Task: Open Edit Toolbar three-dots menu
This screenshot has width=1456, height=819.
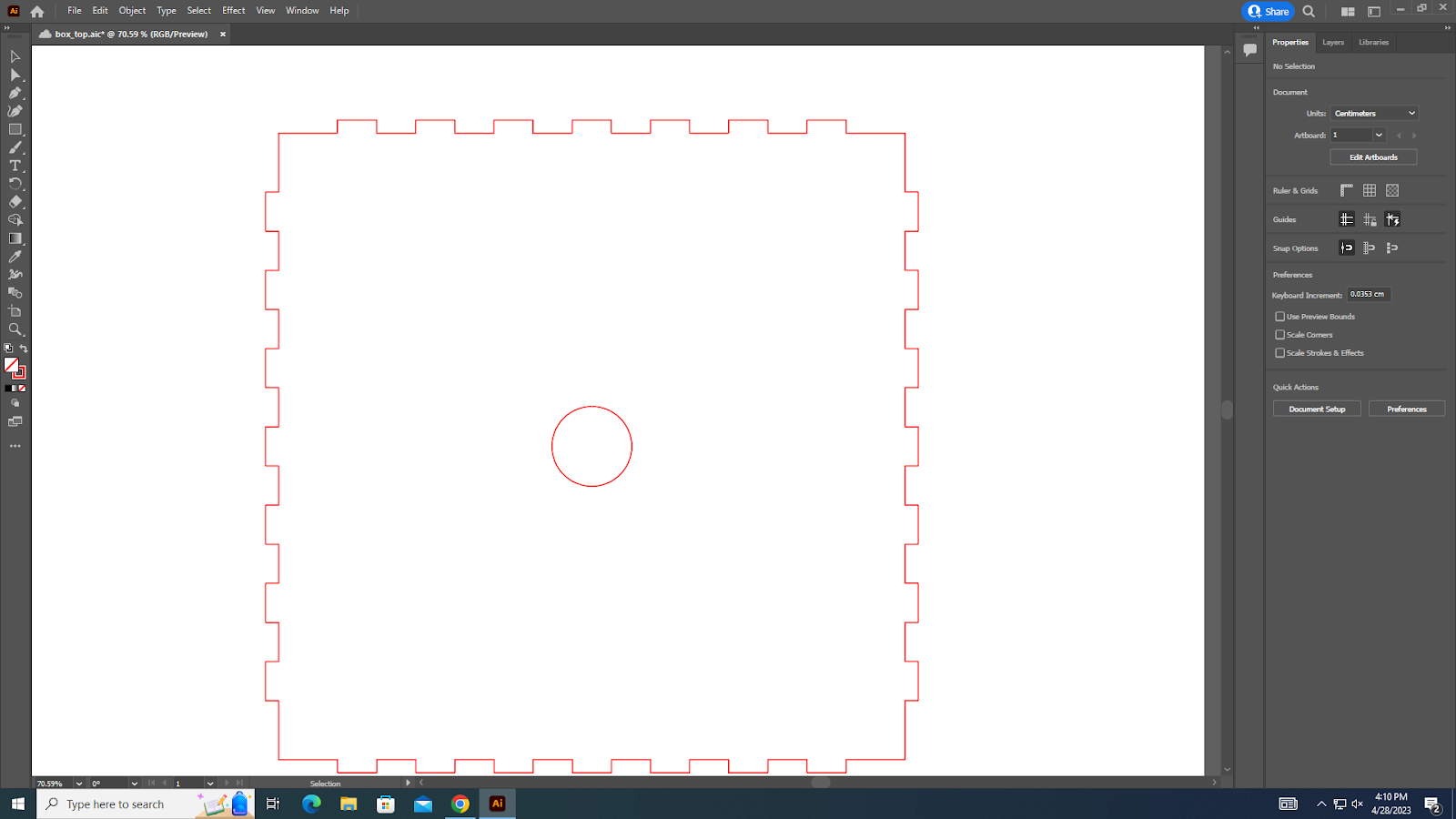Action: click(15, 446)
